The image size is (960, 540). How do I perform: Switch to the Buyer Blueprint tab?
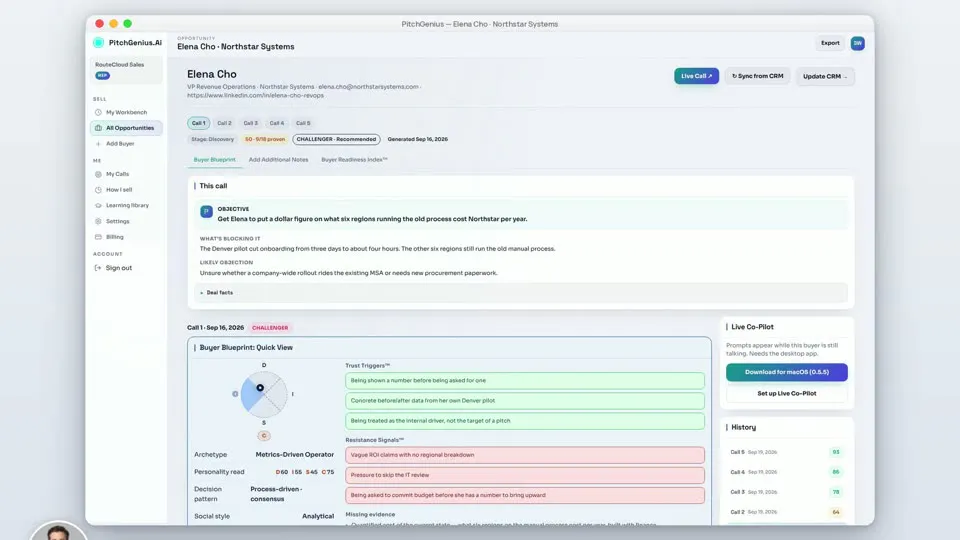(214, 160)
